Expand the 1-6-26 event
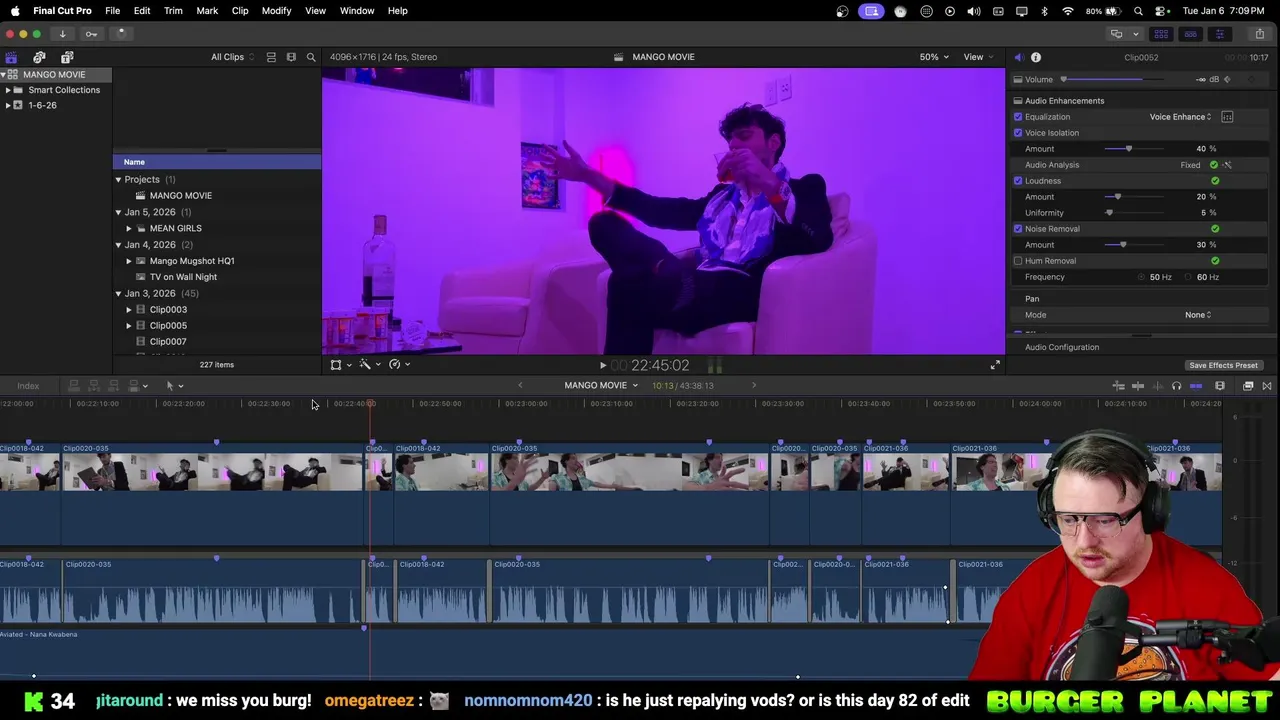 8,105
